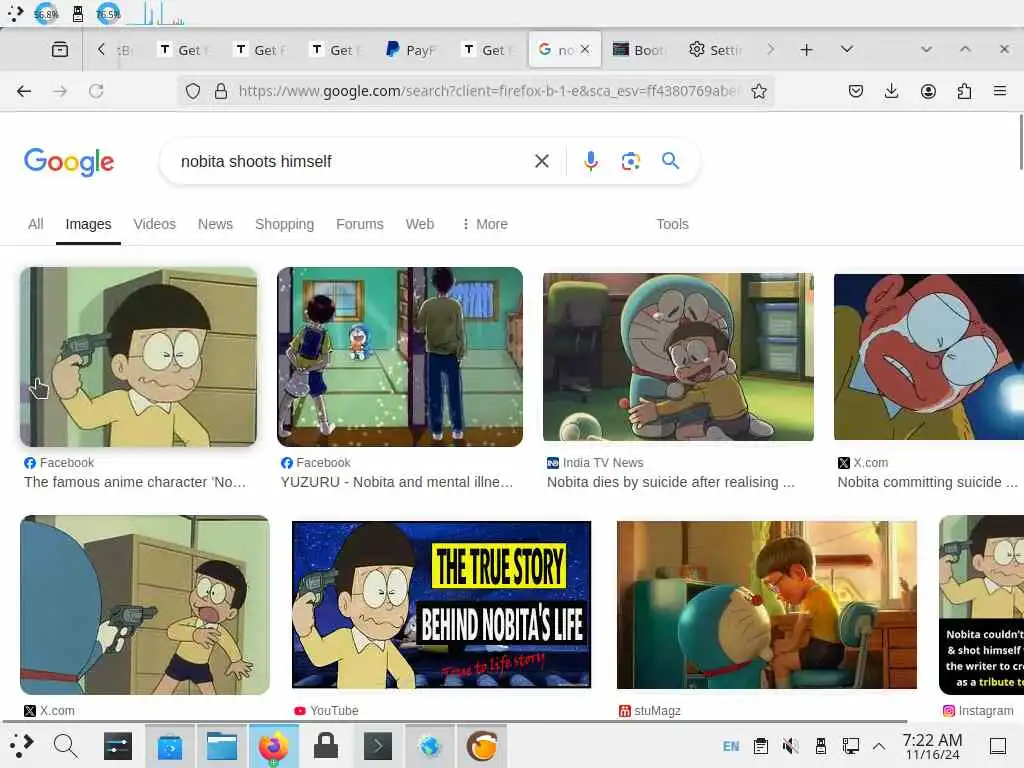Screen dimensions: 1024x768
Task: Click the site padlock security icon
Action: (221, 91)
